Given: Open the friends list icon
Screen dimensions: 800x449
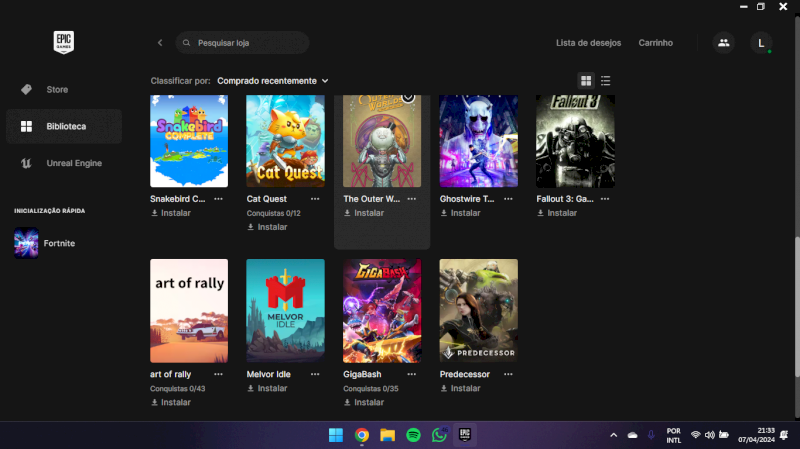Looking at the screenshot, I should [x=723, y=43].
